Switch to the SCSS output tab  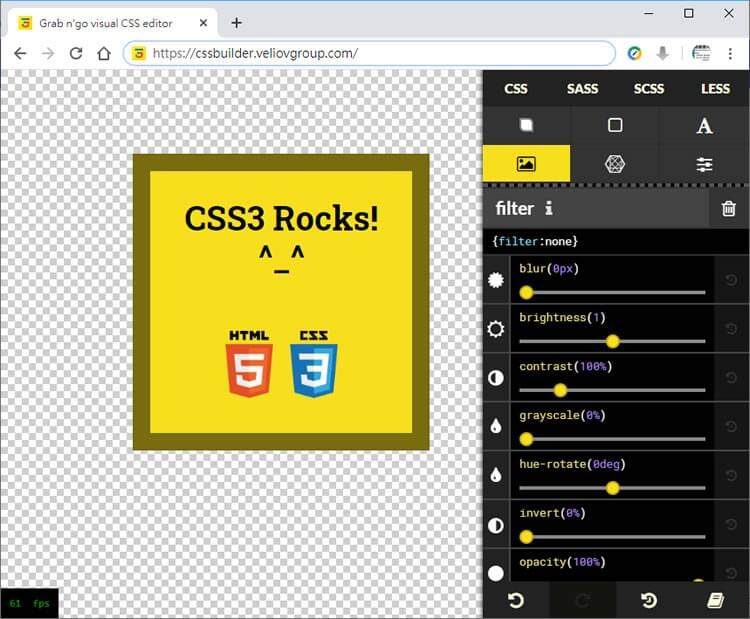click(x=649, y=88)
